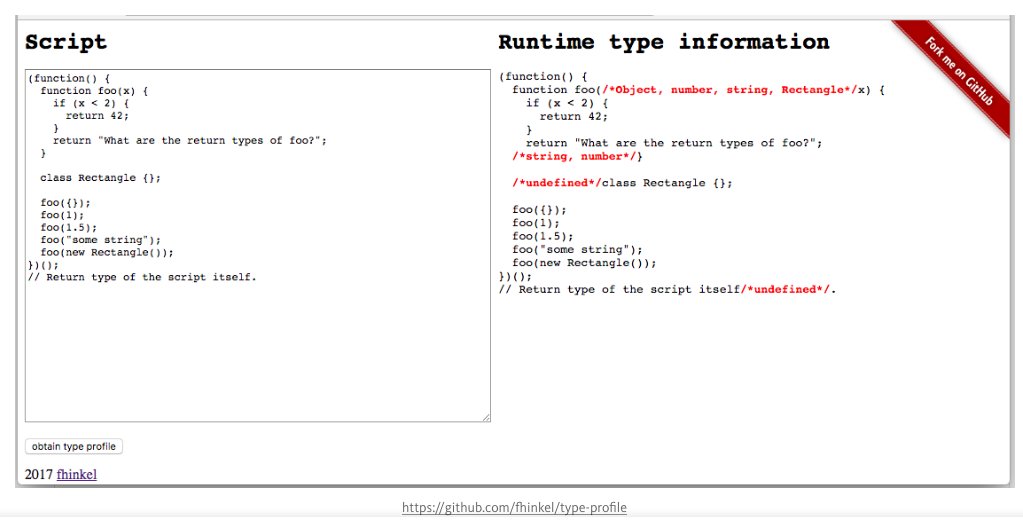Click /*undefined*/ annotation after 'script itself'
Image resolution: width=1023 pixels, height=521 pixels.
[786, 290]
